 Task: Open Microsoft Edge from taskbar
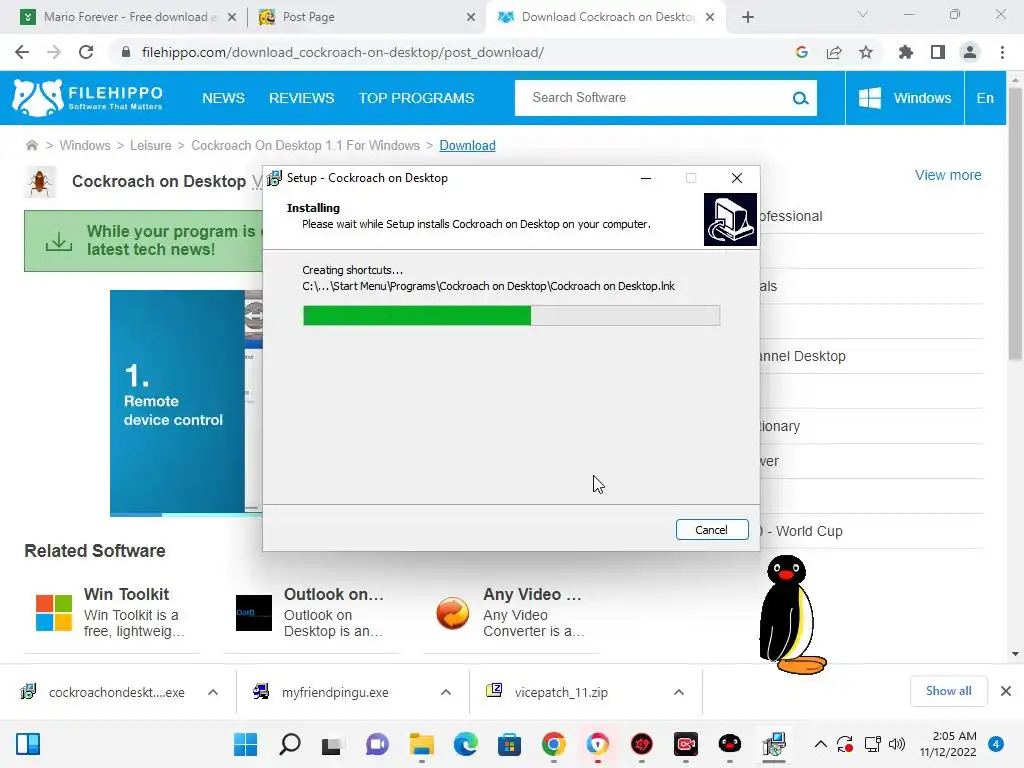coord(465,744)
